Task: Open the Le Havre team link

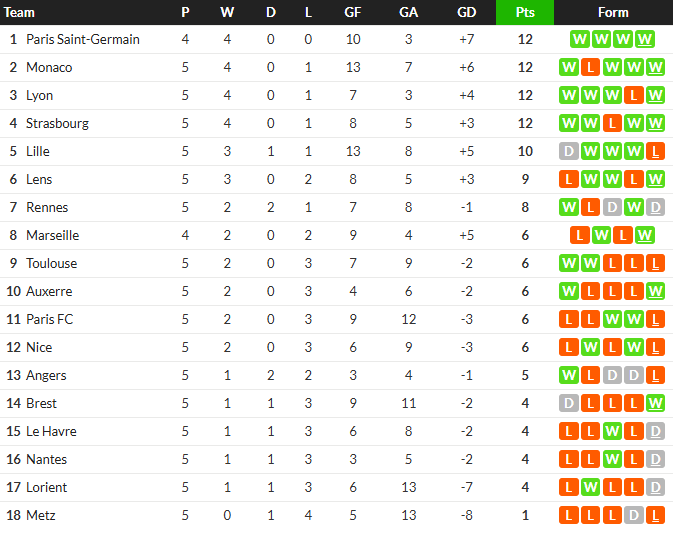Action: click(x=51, y=431)
